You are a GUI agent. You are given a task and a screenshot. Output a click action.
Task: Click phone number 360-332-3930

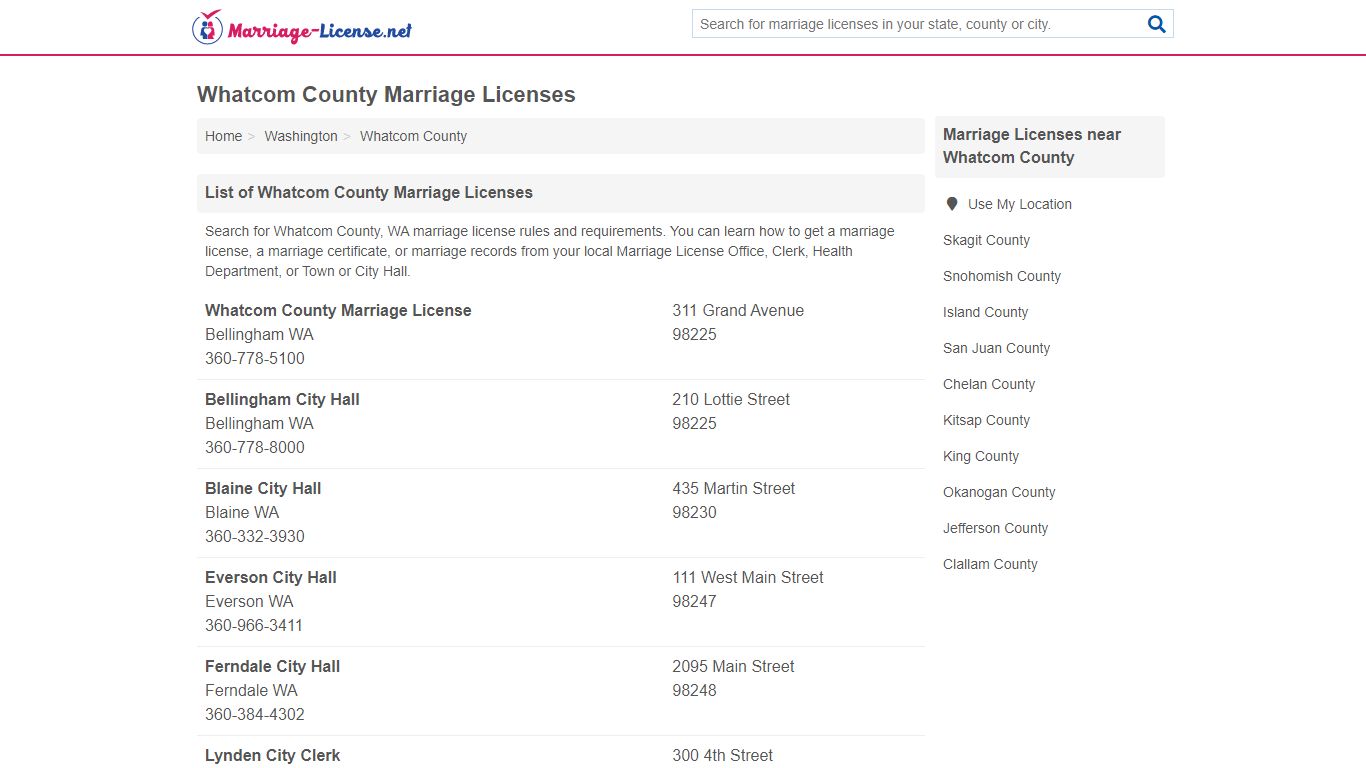click(x=255, y=536)
